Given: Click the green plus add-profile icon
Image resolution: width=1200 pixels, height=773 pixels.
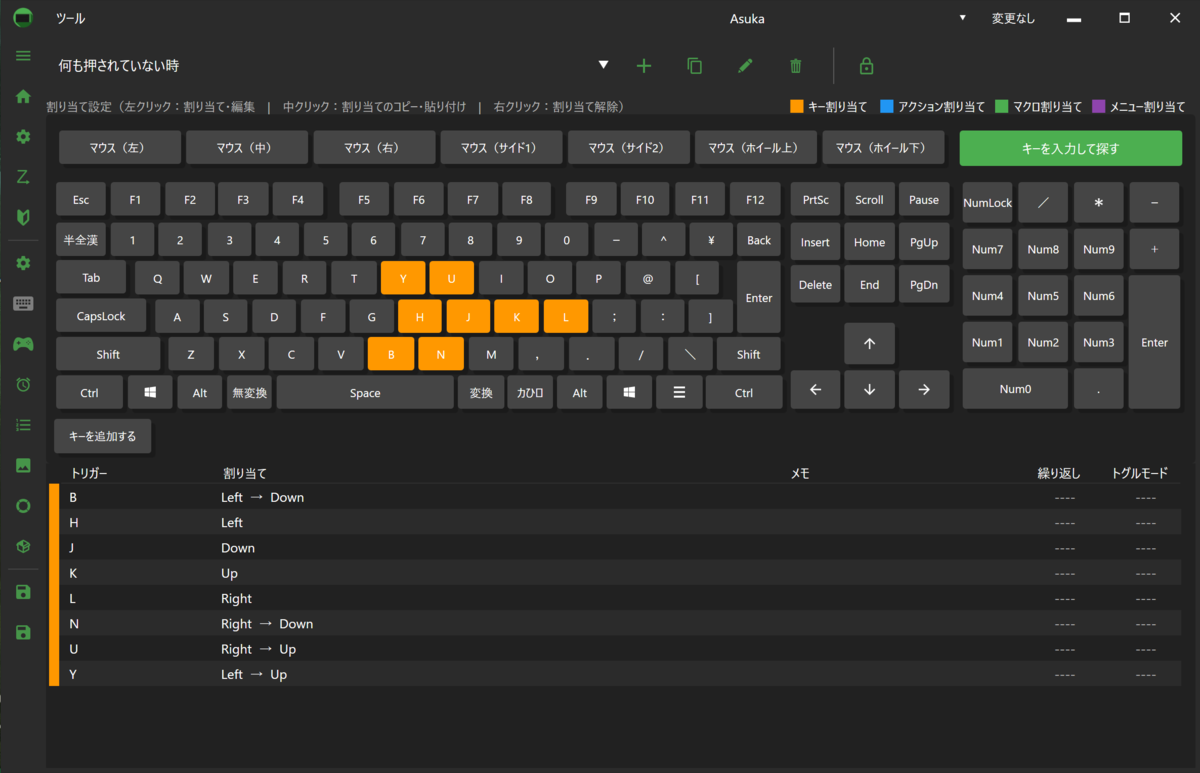Looking at the screenshot, I should coord(644,66).
